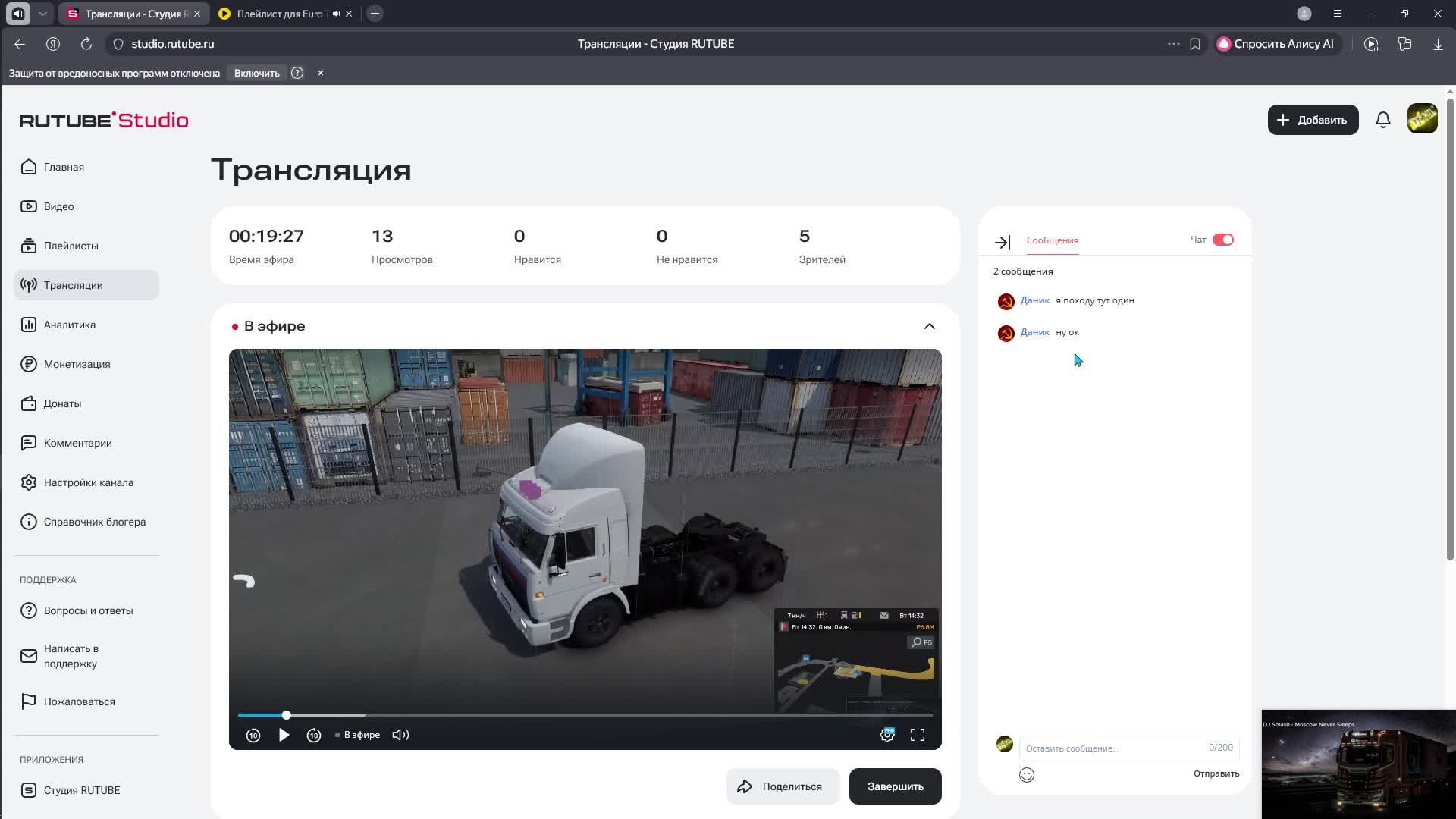
Task: Collapse the В эфире player section
Action: (928, 325)
